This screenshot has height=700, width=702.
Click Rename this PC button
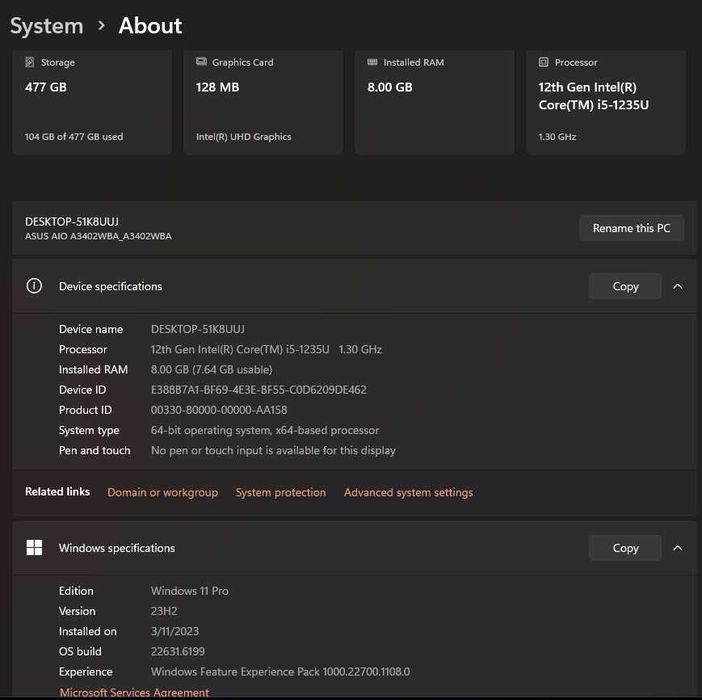point(631,228)
